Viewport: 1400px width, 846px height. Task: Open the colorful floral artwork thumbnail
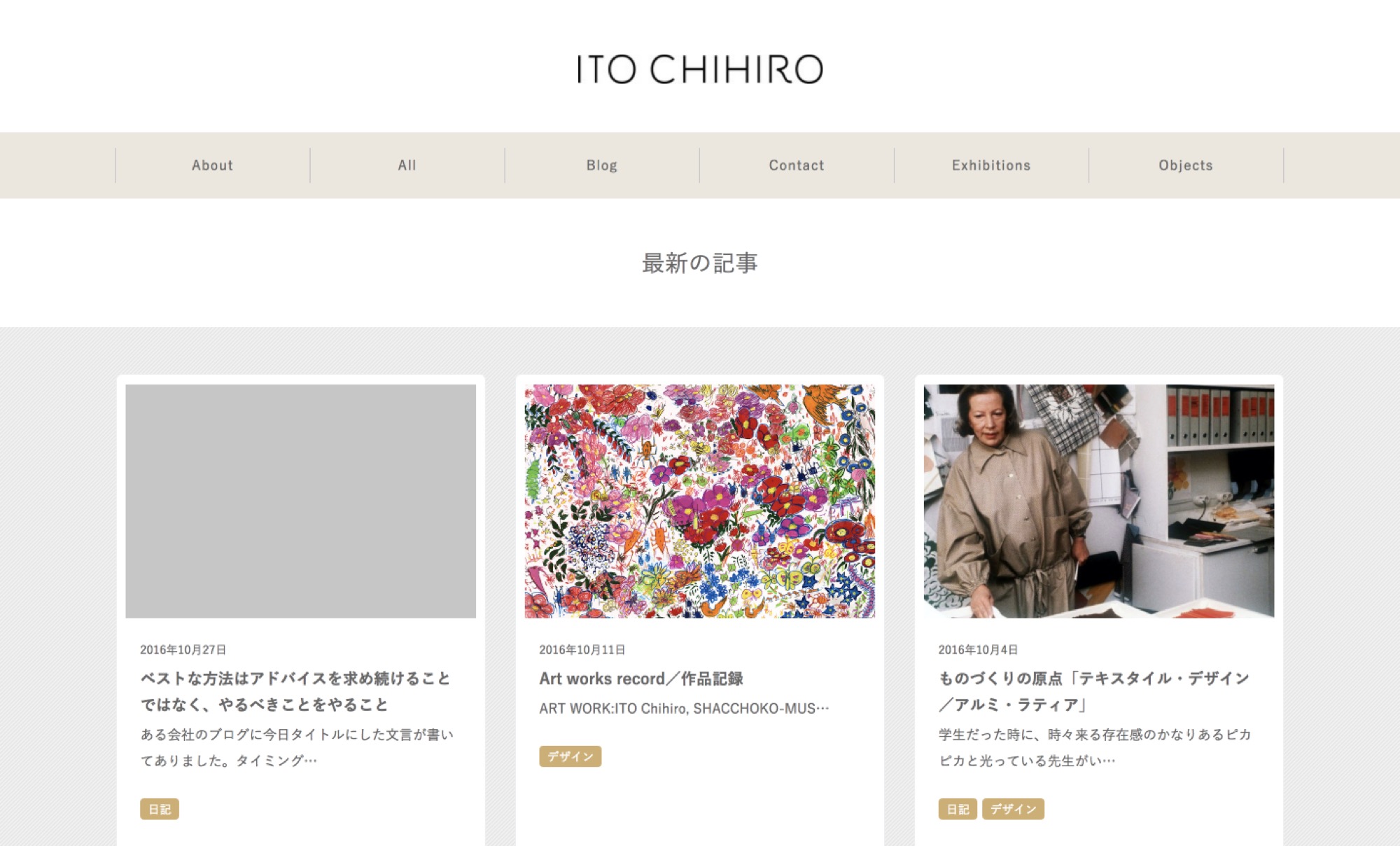click(700, 501)
